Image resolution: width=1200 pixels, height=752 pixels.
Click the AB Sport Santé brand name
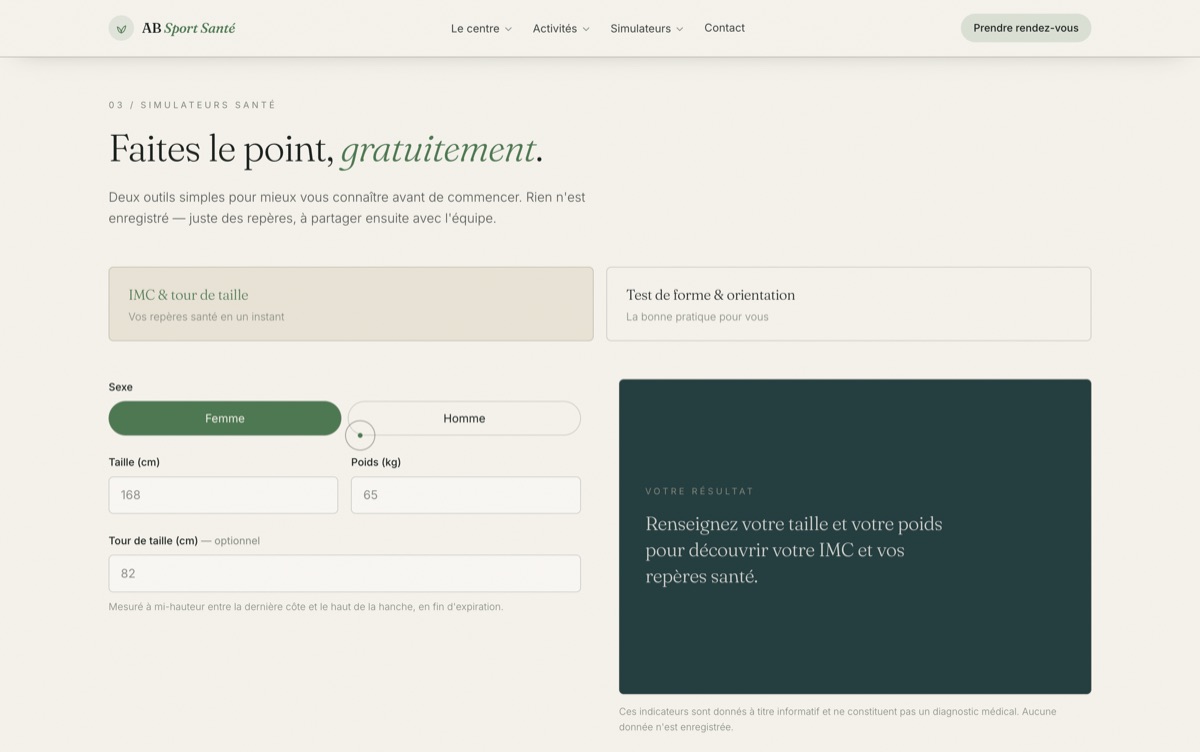pyautogui.click(x=189, y=28)
